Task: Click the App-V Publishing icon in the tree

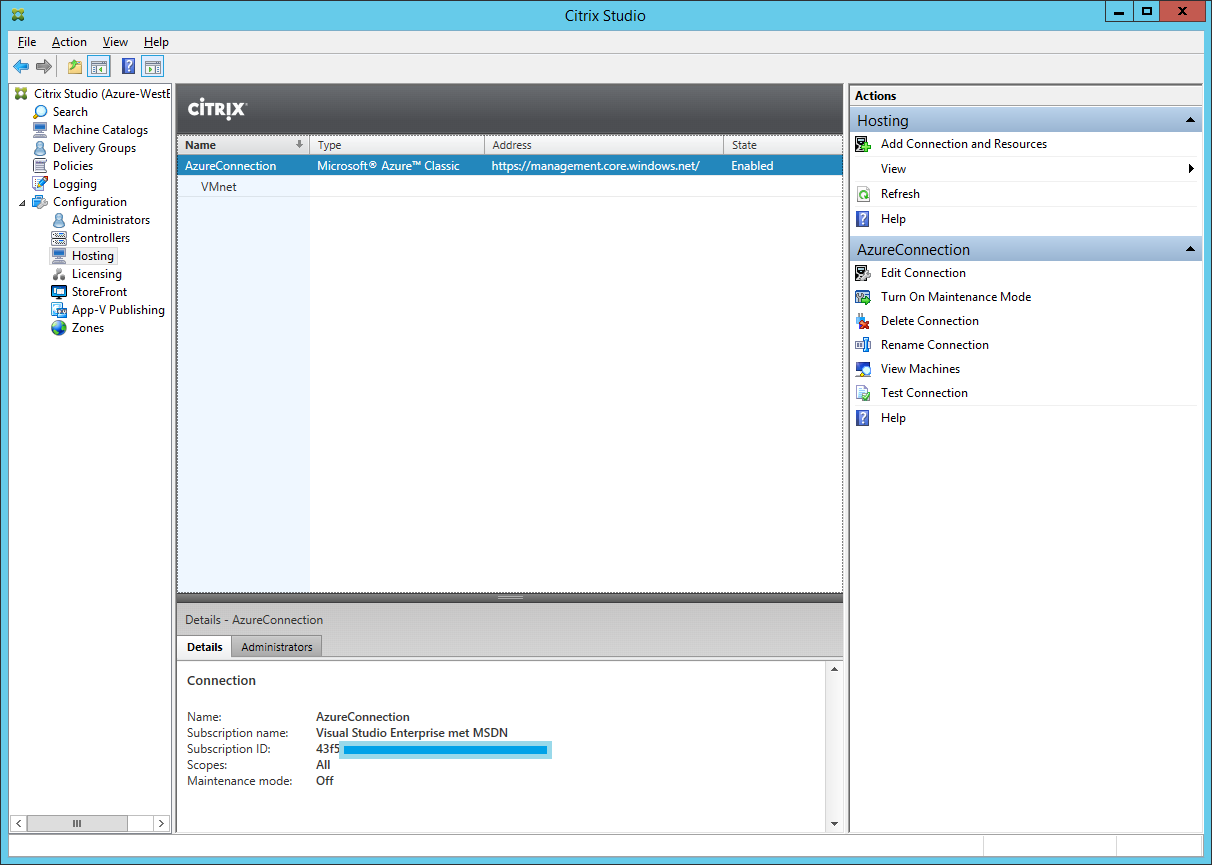Action: (x=59, y=310)
